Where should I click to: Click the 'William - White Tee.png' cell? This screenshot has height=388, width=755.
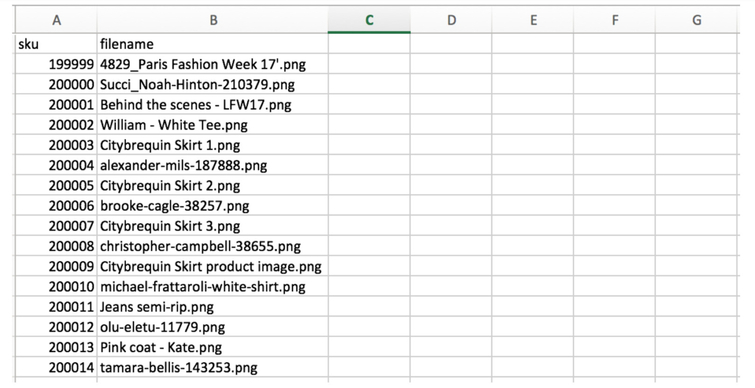pyautogui.click(x=213, y=125)
